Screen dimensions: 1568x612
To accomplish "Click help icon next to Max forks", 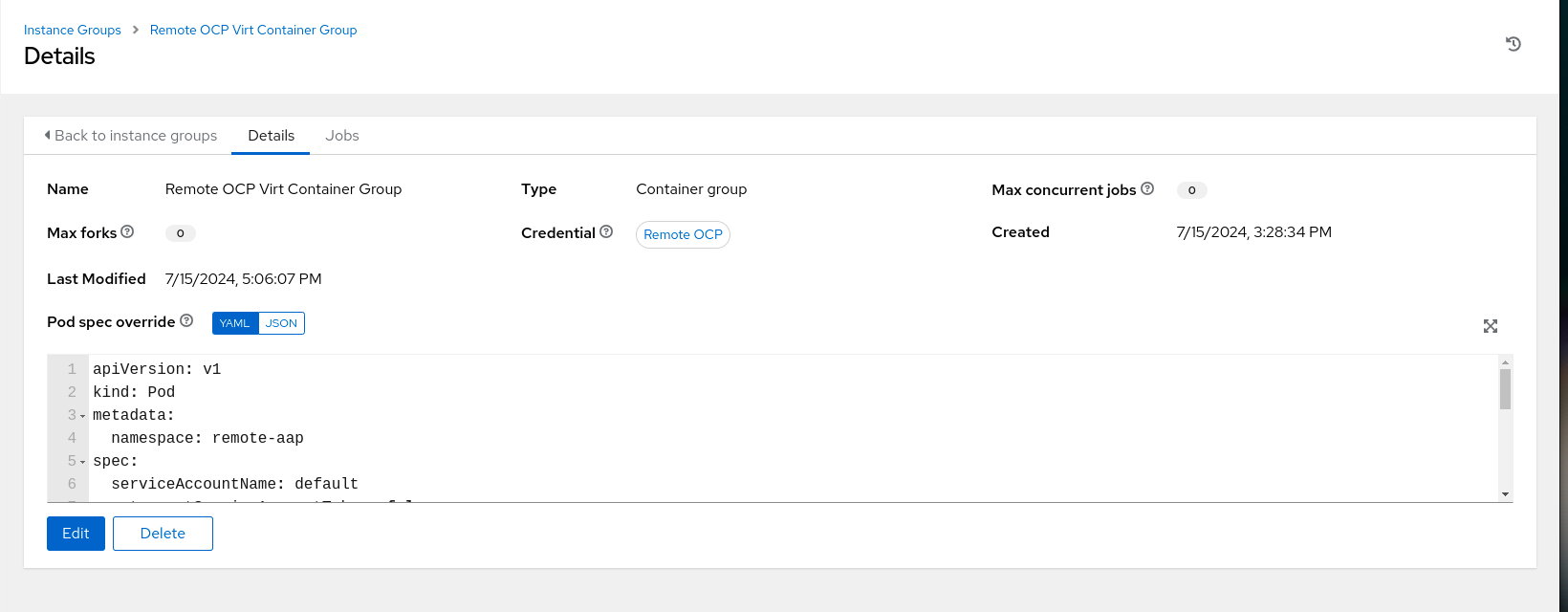I will (127, 232).
